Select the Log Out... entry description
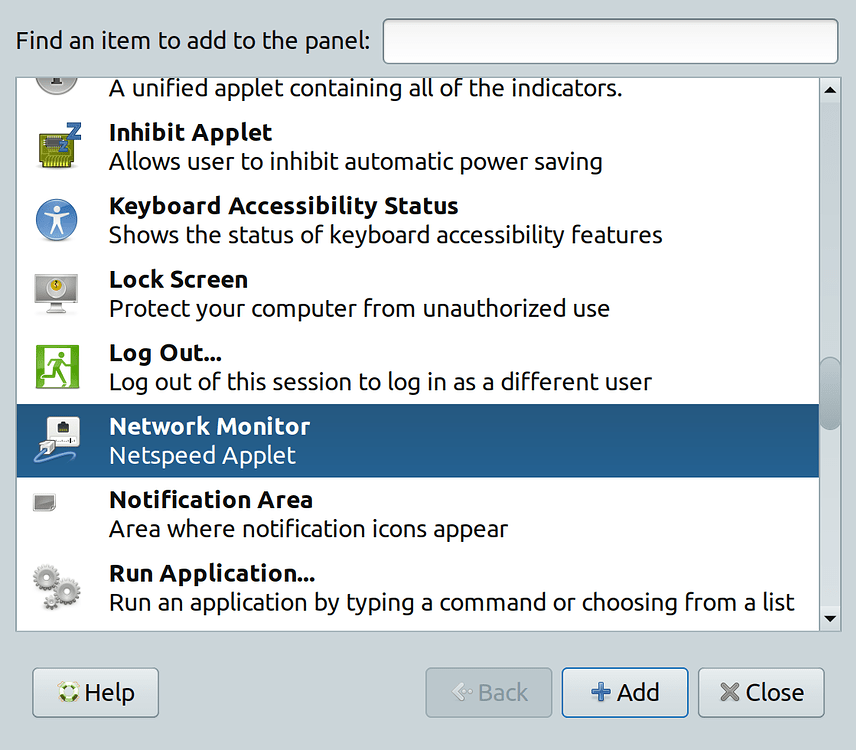Image resolution: width=856 pixels, height=750 pixels. click(x=381, y=382)
